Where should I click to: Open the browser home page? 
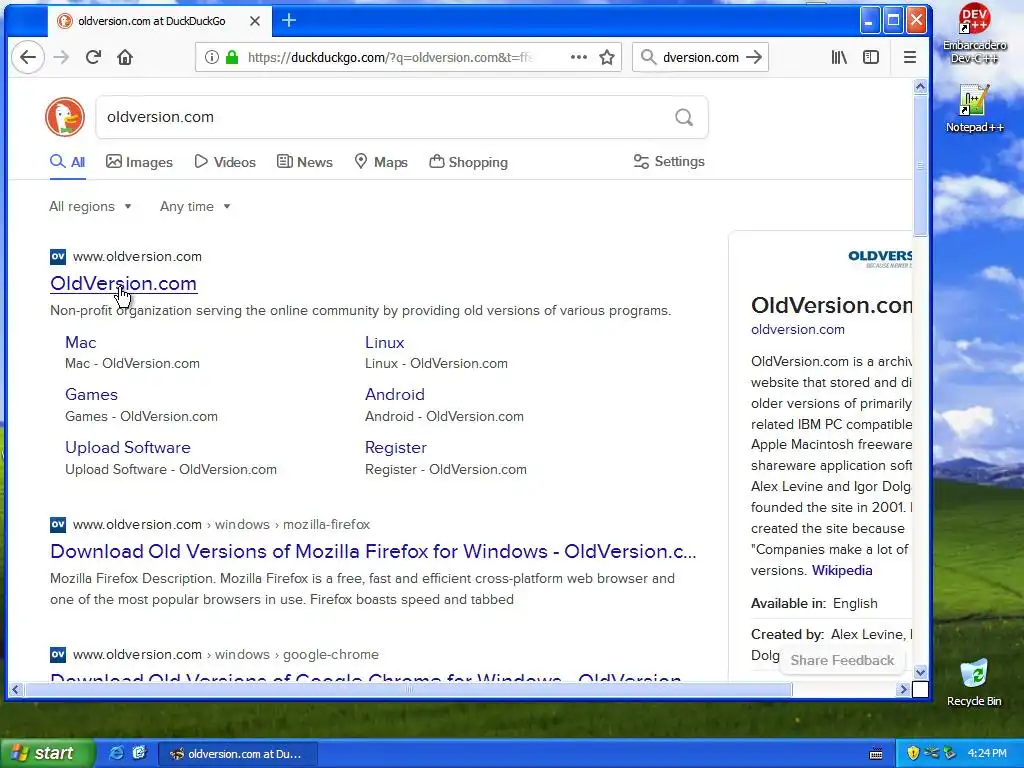coord(125,57)
